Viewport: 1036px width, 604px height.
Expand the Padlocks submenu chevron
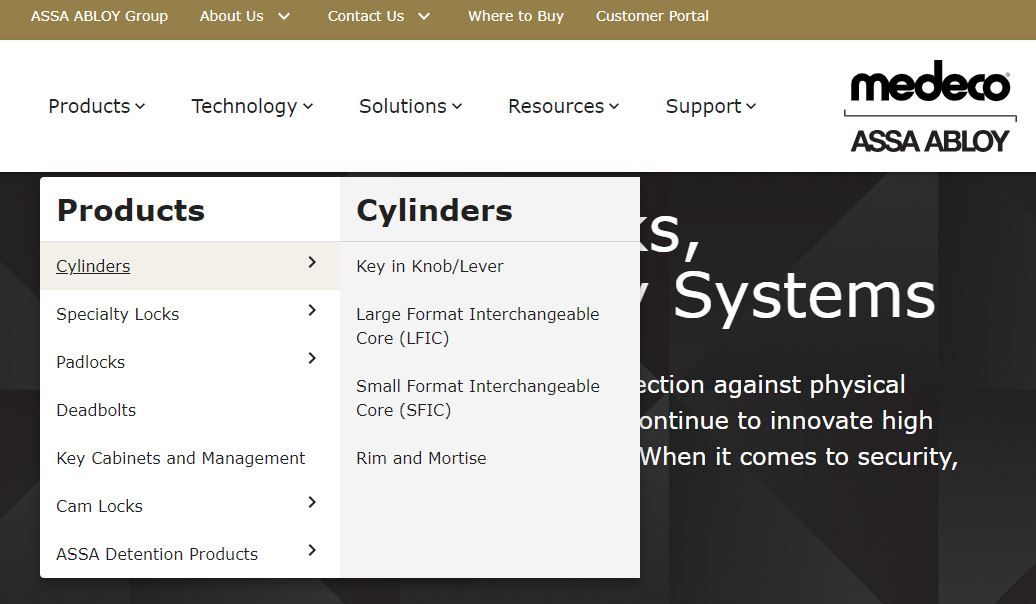pyautogui.click(x=312, y=359)
